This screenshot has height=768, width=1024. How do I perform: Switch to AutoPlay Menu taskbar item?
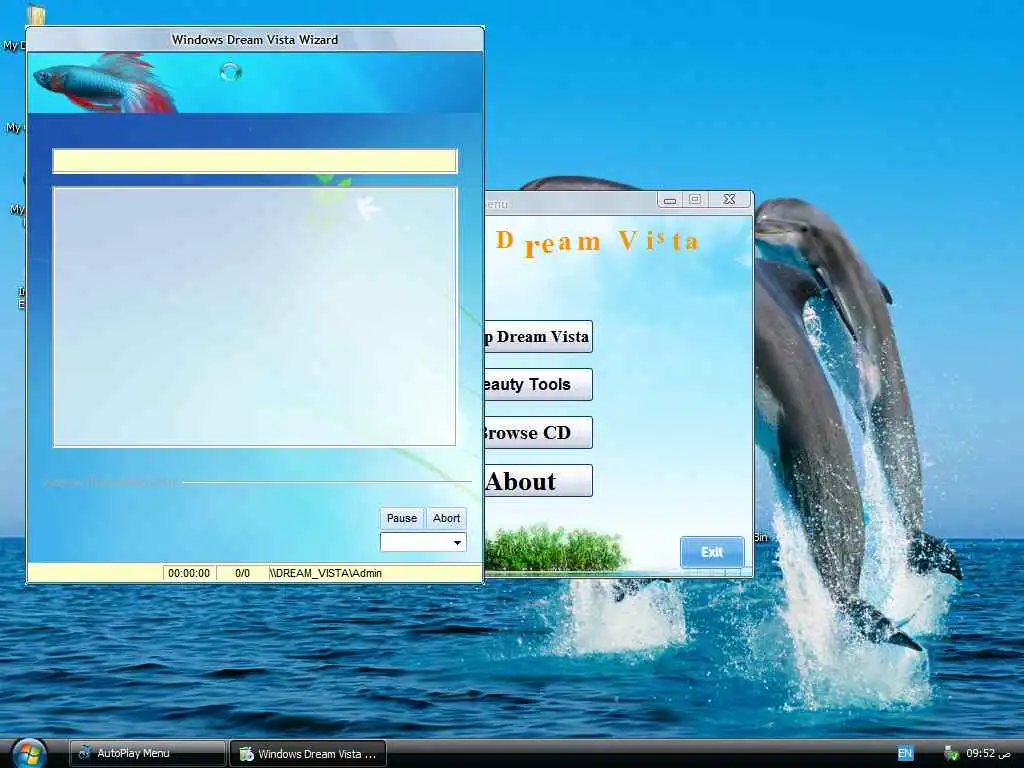(x=148, y=754)
